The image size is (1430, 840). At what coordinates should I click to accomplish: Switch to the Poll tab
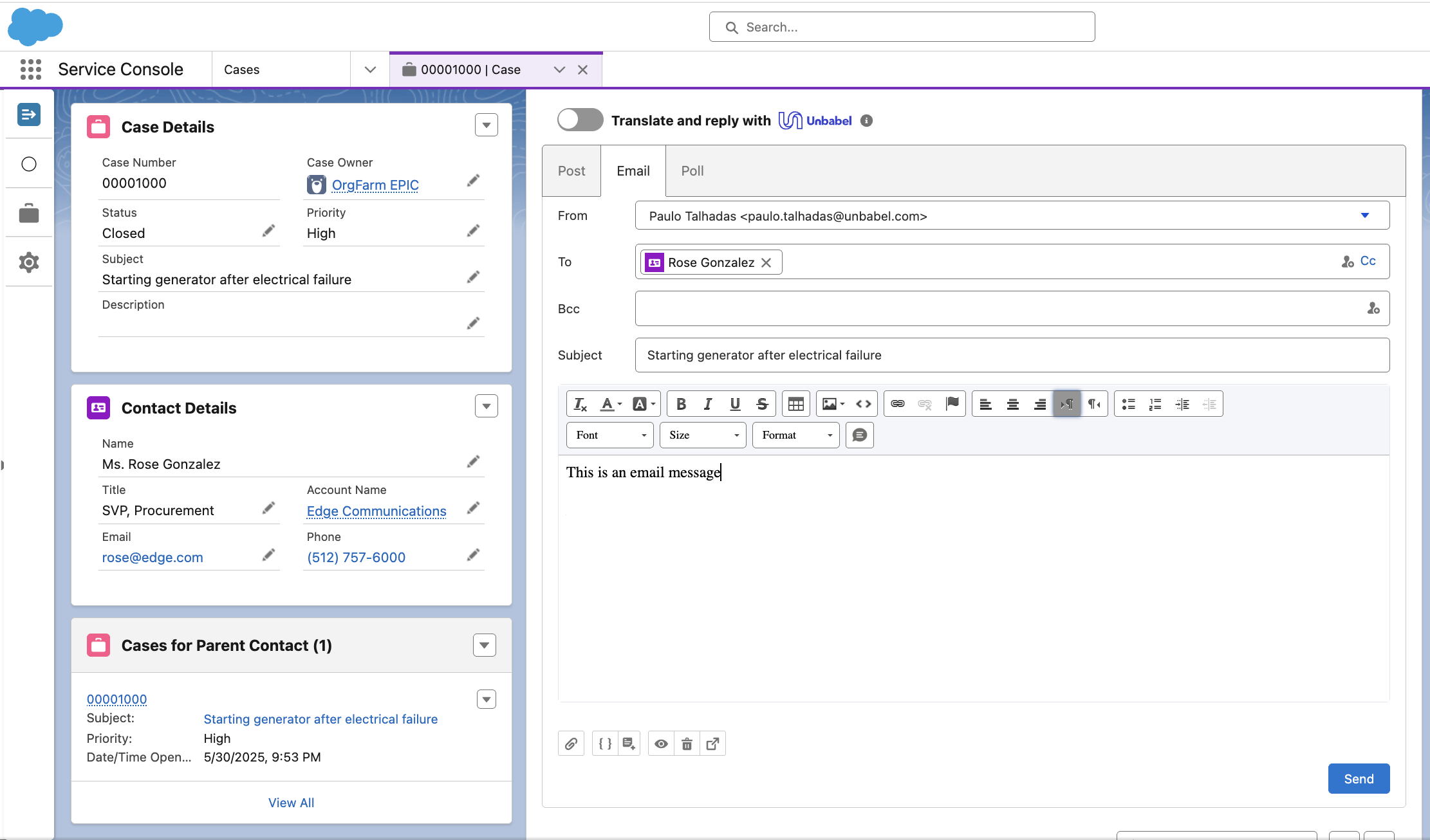click(x=692, y=171)
